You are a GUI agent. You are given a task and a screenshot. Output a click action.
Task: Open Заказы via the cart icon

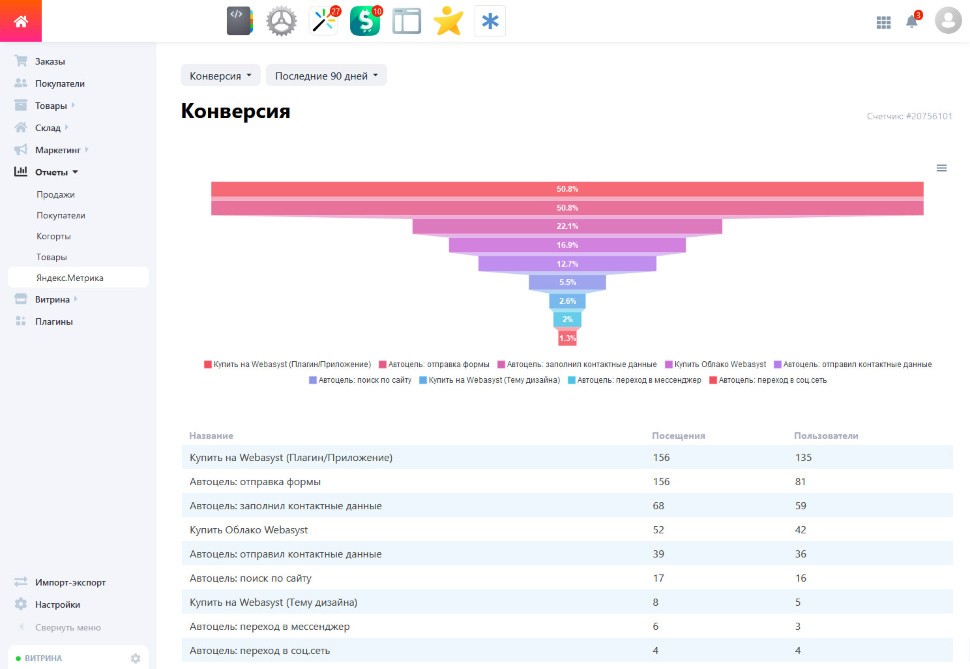point(21,61)
